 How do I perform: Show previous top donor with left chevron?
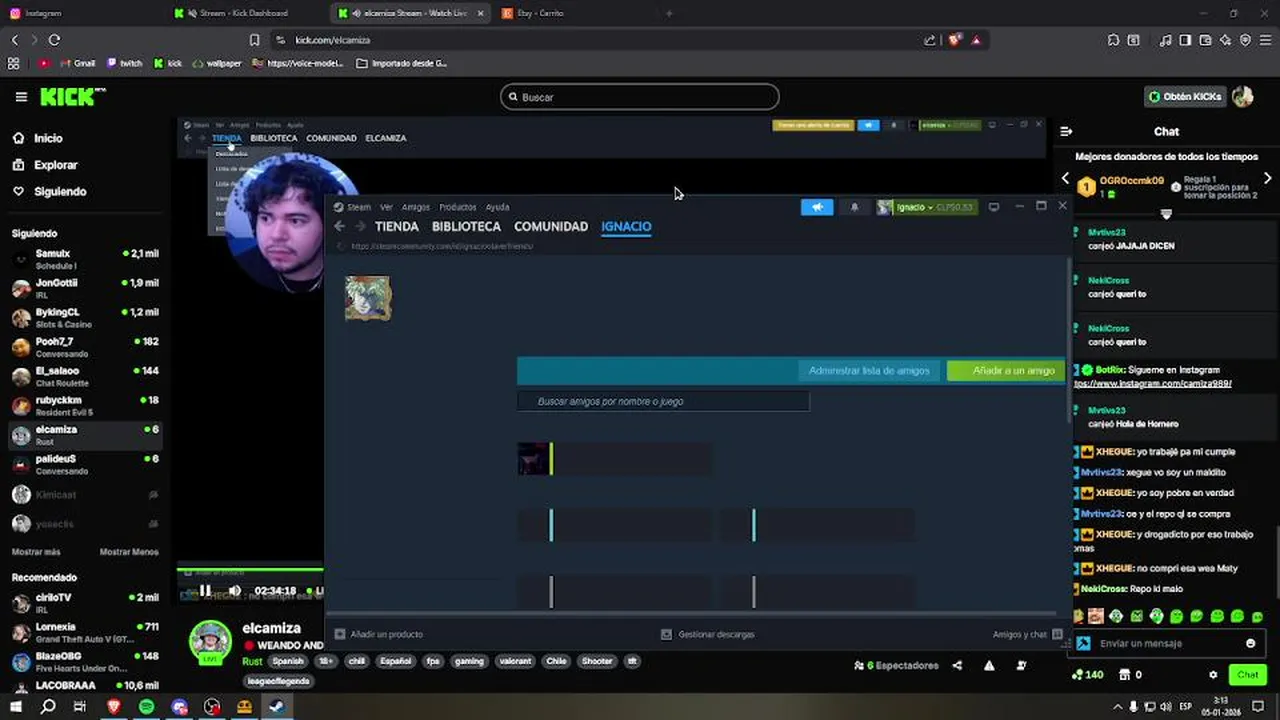1065,178
